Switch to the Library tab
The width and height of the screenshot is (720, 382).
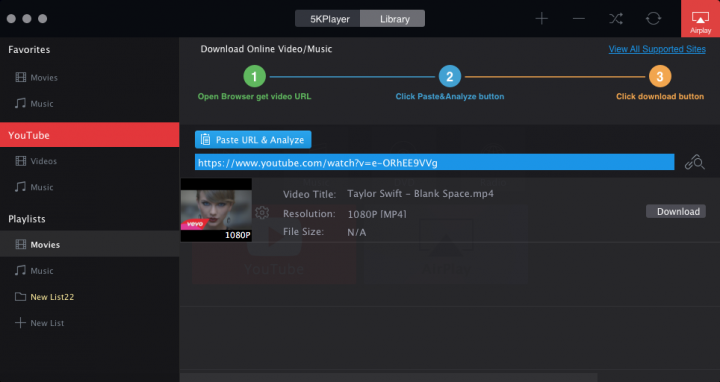(393, 19)
